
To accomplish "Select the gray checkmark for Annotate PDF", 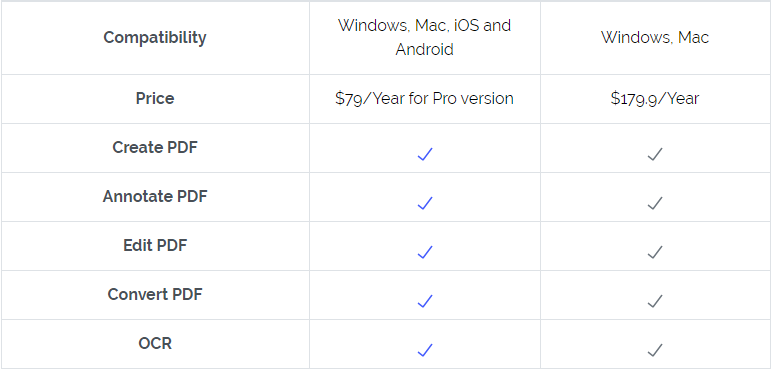I will click(x=654, y=203).
